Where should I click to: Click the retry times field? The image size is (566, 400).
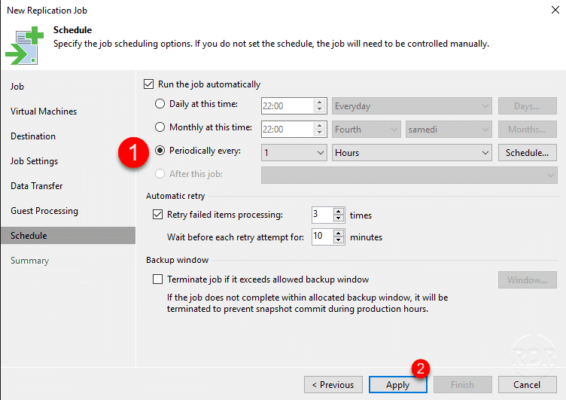[x=322, y=215]
